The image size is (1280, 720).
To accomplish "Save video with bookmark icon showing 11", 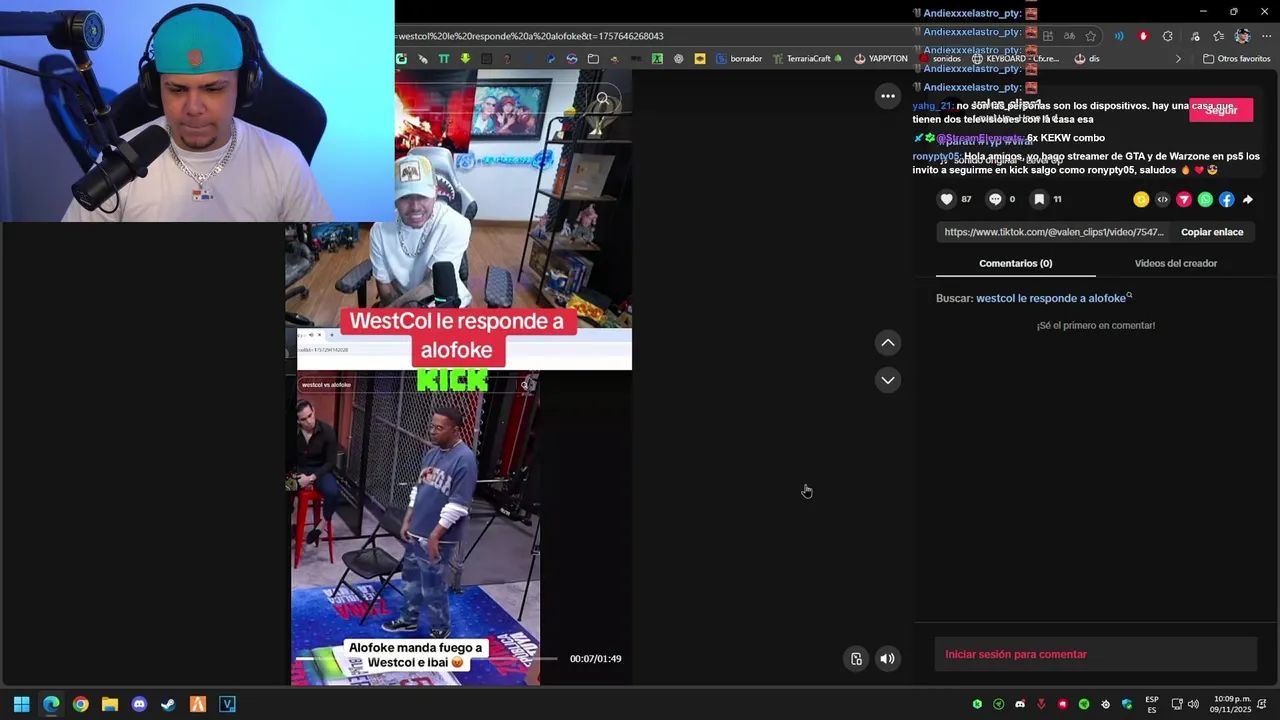I will (1039, 199).
